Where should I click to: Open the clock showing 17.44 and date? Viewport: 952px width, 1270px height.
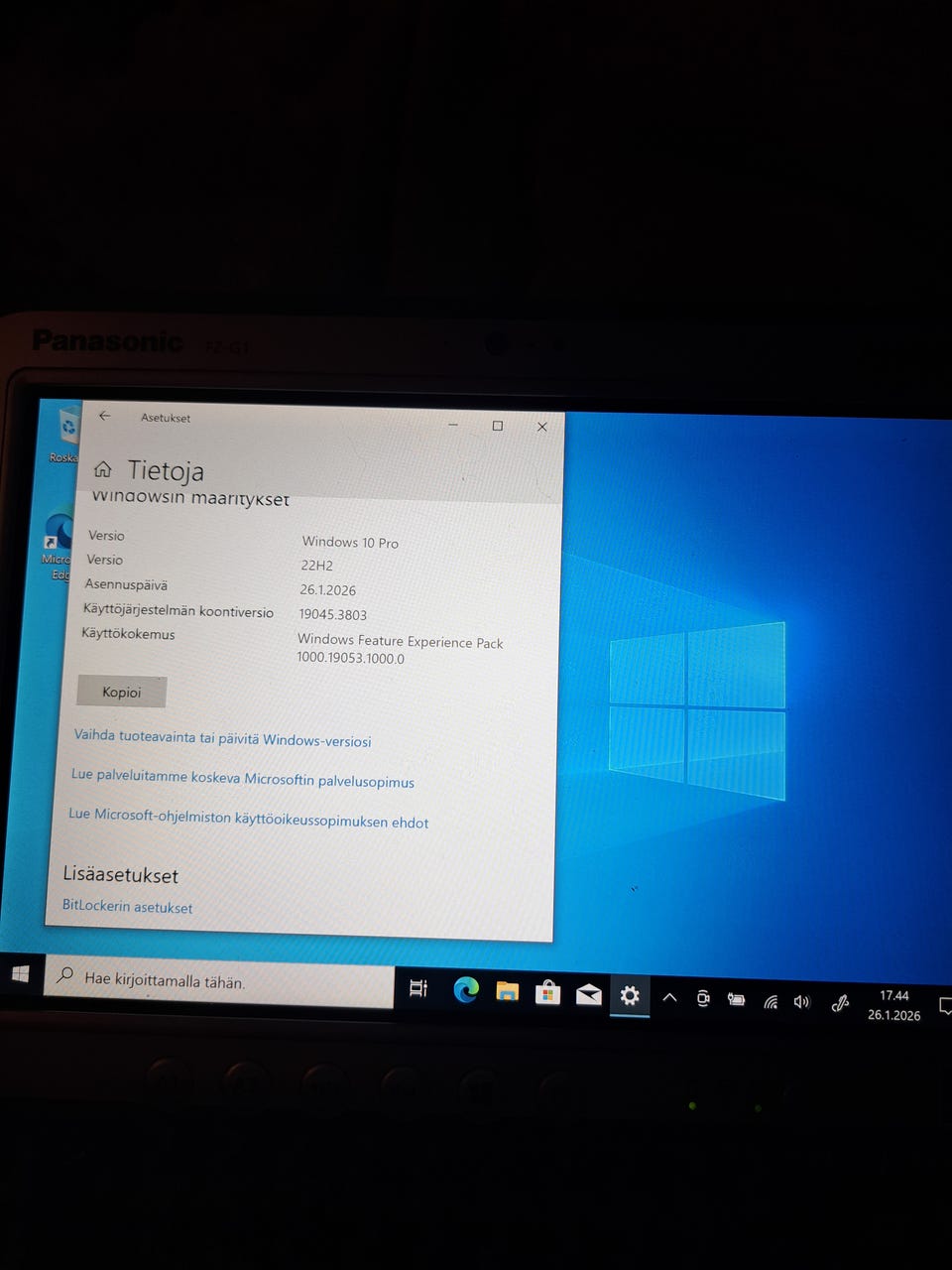(893, 1005)
